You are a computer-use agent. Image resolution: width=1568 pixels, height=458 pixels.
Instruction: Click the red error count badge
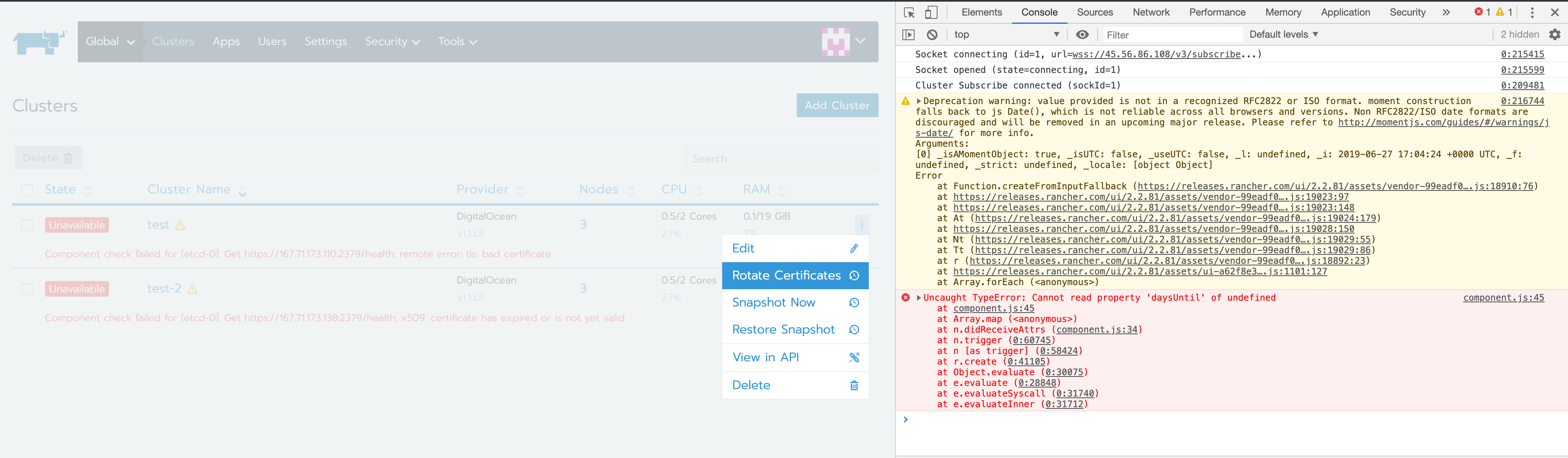1482,12
